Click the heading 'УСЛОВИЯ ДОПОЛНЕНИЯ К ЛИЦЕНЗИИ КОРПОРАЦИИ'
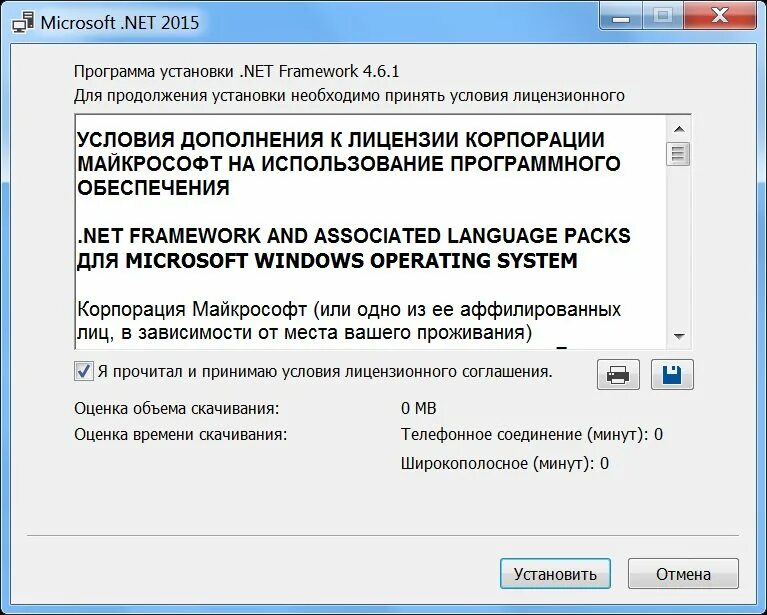This screenshot has width=767, height=615. [x=341, y=140]
